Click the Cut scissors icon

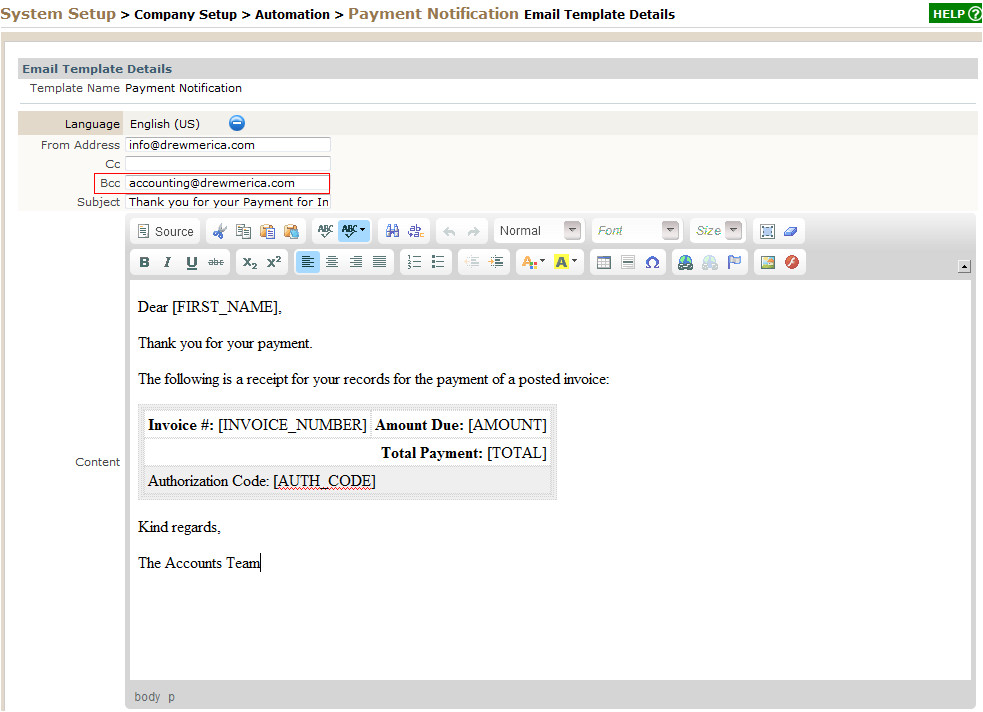coord(220,231)
